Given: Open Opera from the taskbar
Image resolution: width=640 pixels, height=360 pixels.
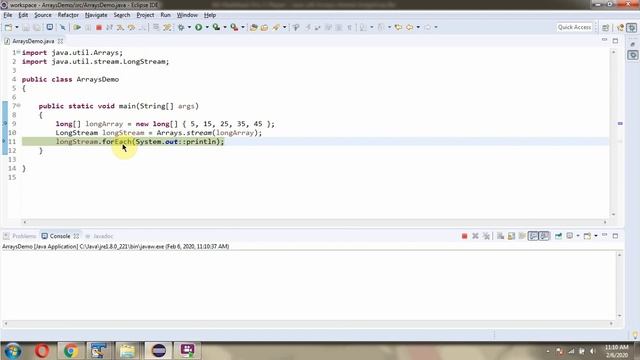Looking at the screenshot, I should click(x=42, y=351).
